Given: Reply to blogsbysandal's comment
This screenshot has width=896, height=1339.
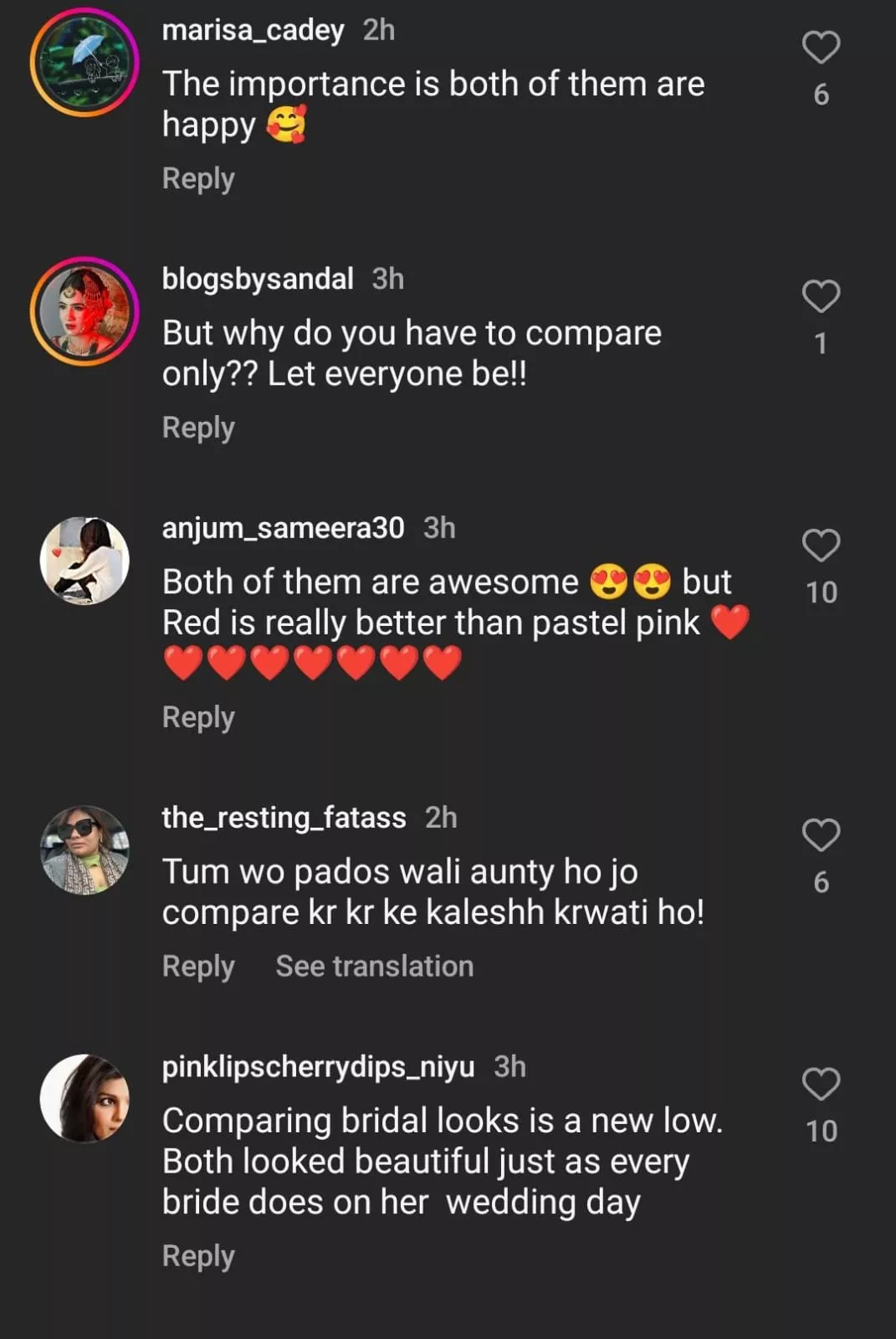Looking at the screenshot, I should click(198, 428).
